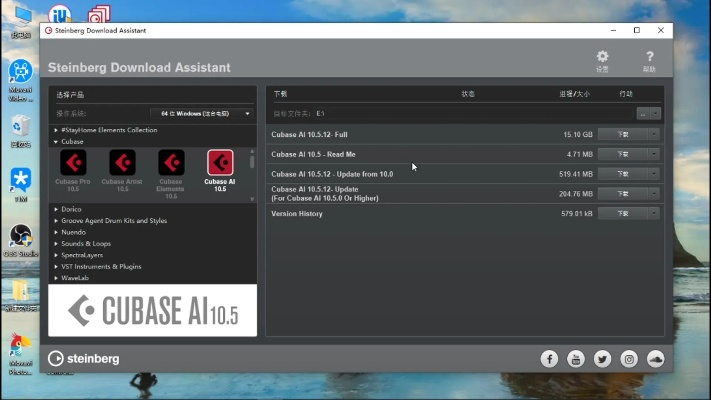Download Cubase AI 10.5.12 Full
The height and width of the screenshot is (400, 711).
tap(623, 134)
